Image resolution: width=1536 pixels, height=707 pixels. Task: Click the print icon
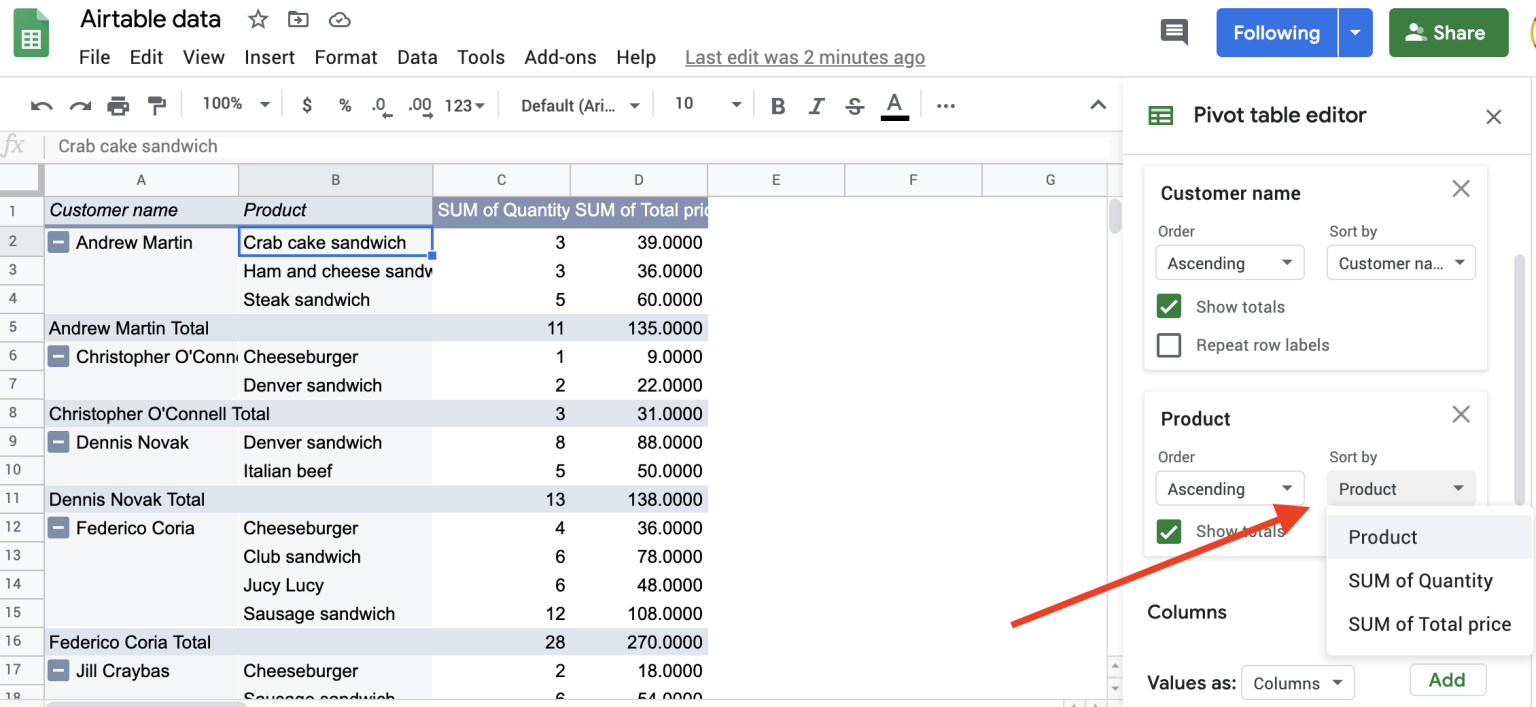tap(118, 104)
